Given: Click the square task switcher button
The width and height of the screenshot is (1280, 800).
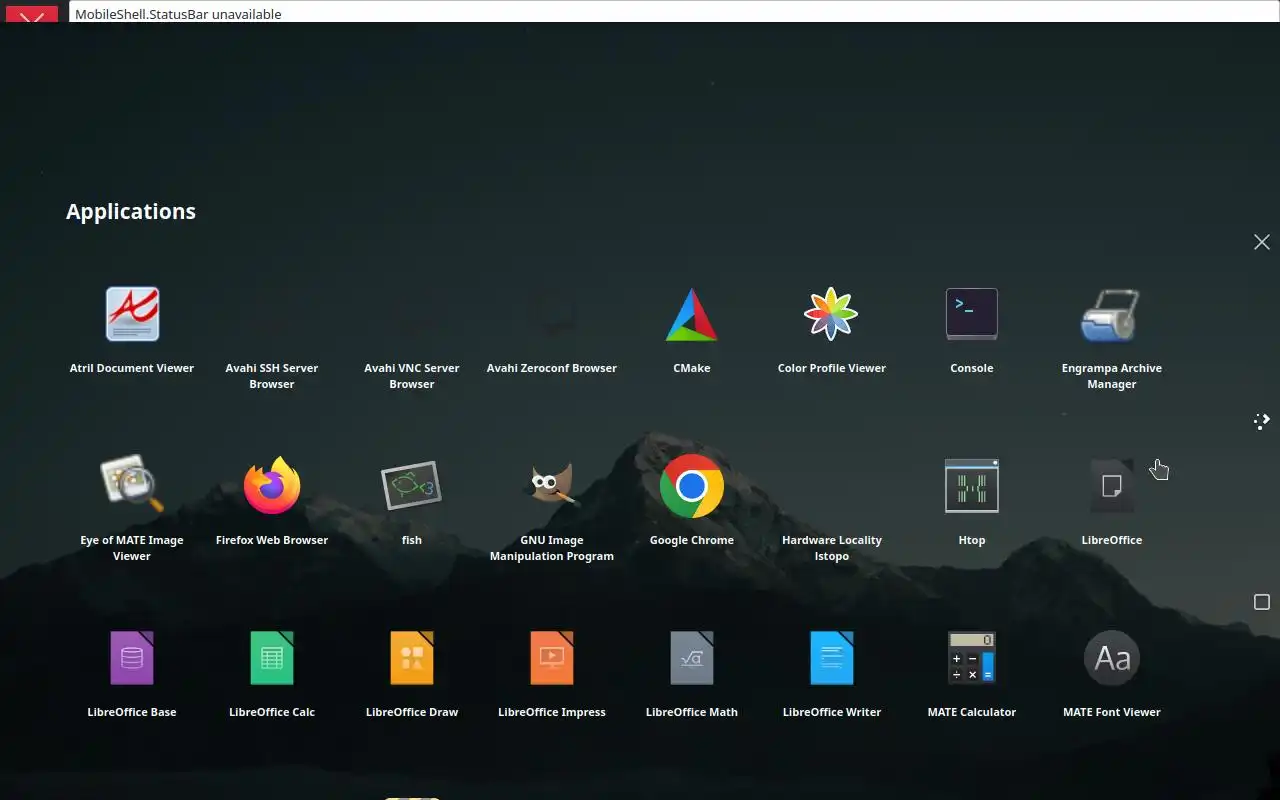Looking at the screenshot, I should point(1262,602).
